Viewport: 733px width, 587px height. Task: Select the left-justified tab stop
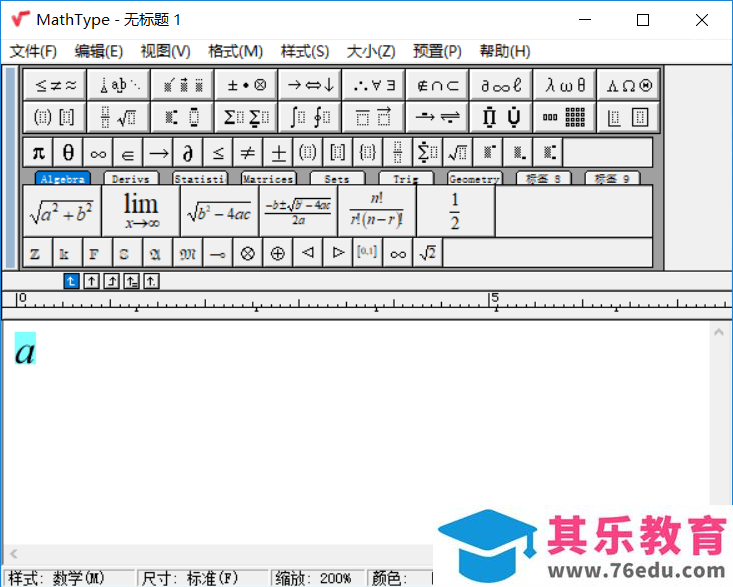(x=71, y=281)
